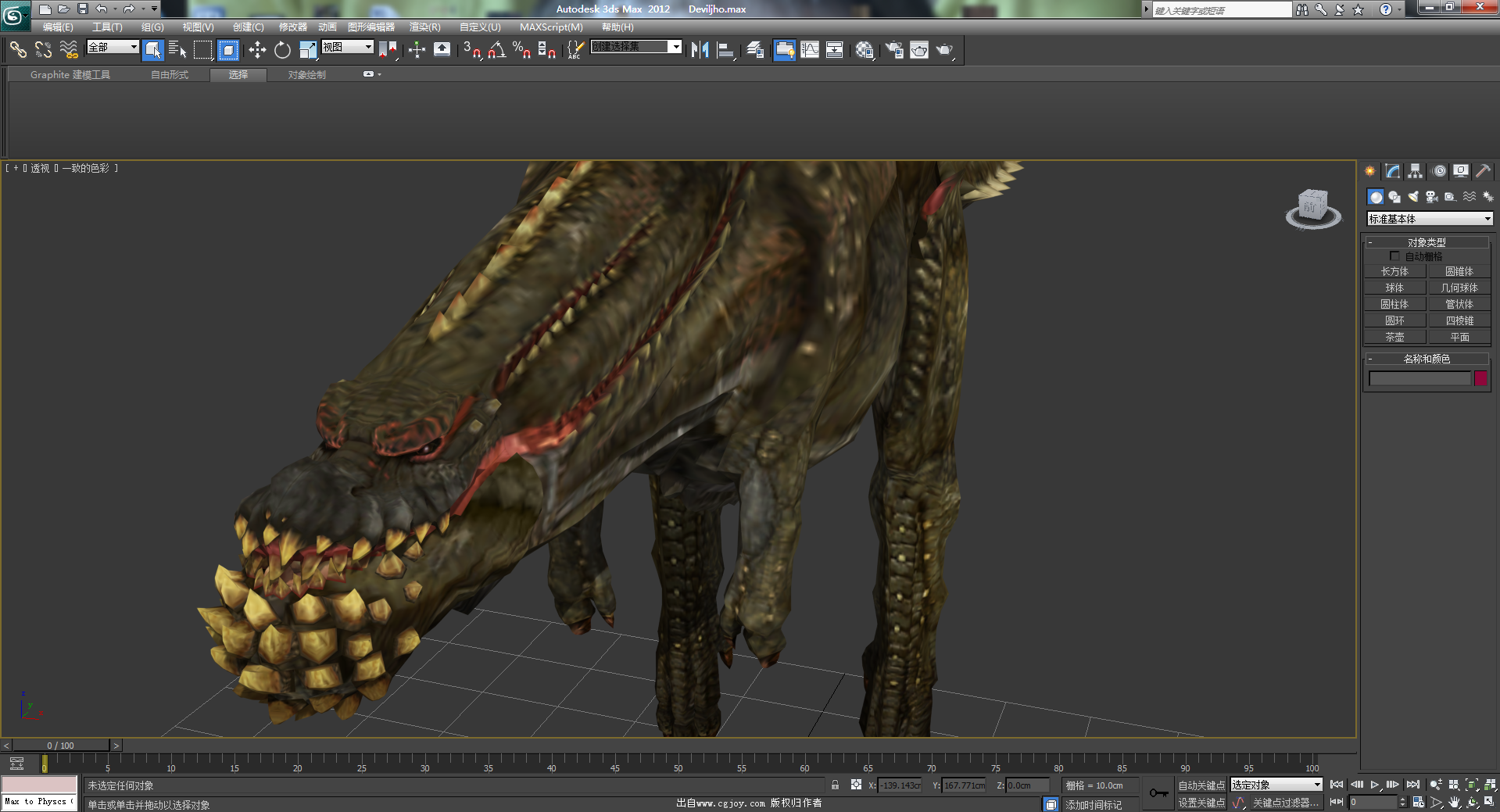This screenshot has width=1500, height=812.
Task: Click the 几何球体 button
Action: click(x=1459, y=288)
